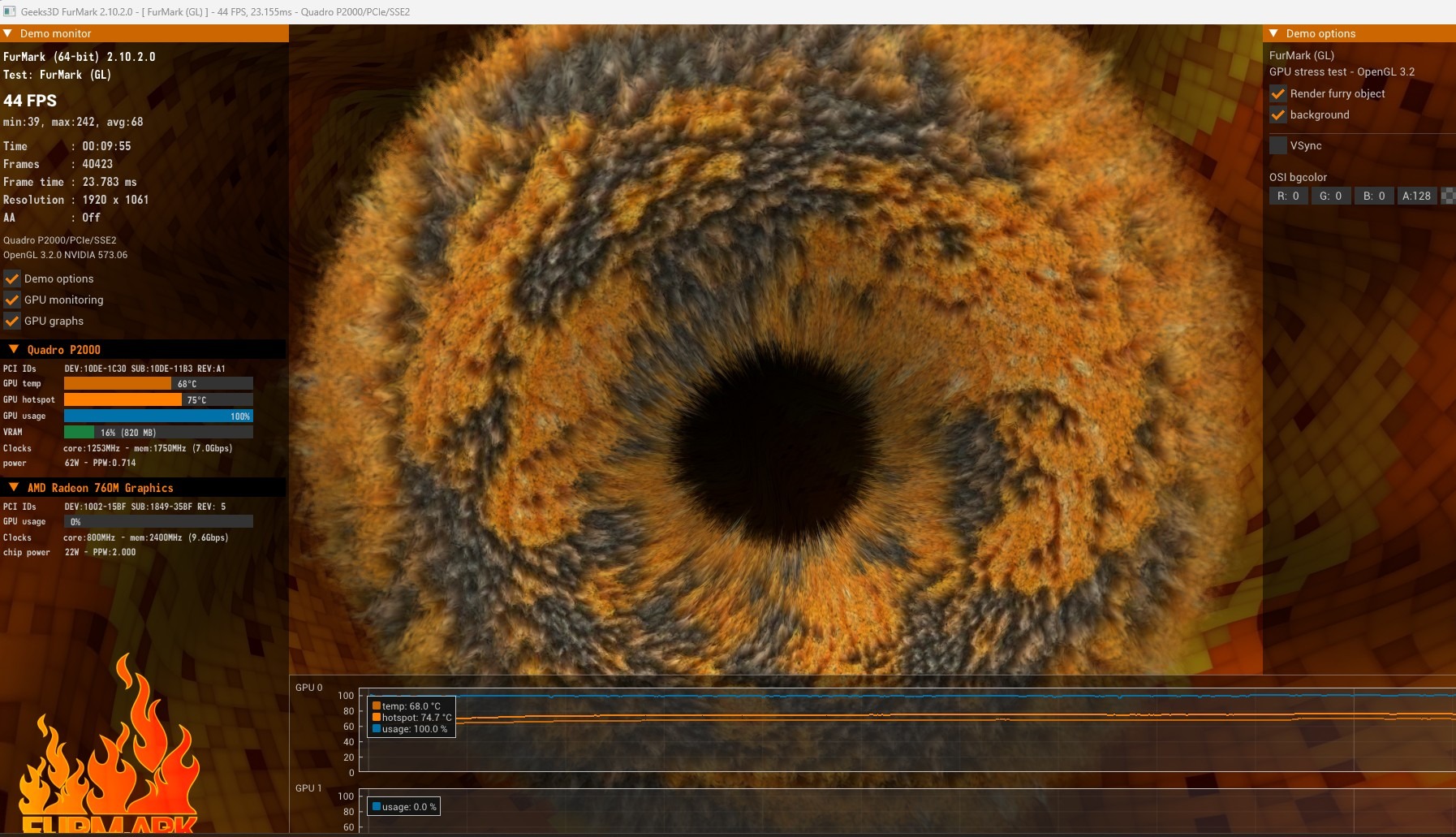Click the OSI bgcolor label
This screenshot has height=837, width=1456.
[x=1299, y=177]
